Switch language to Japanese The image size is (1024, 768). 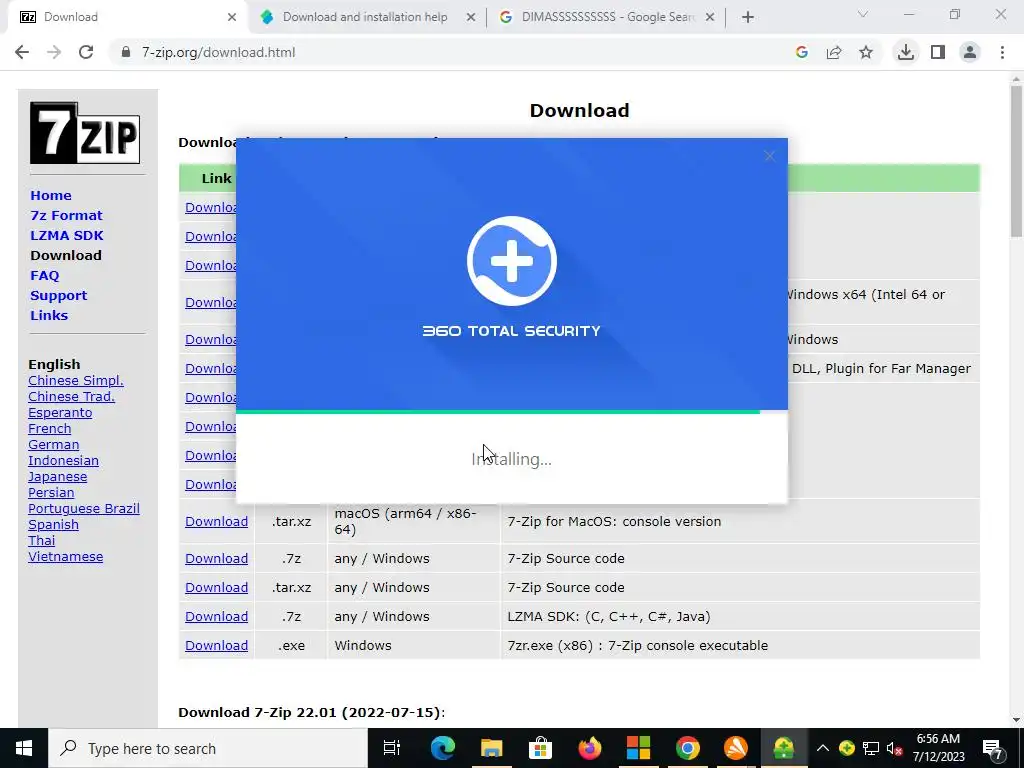[x=57, y=477]
